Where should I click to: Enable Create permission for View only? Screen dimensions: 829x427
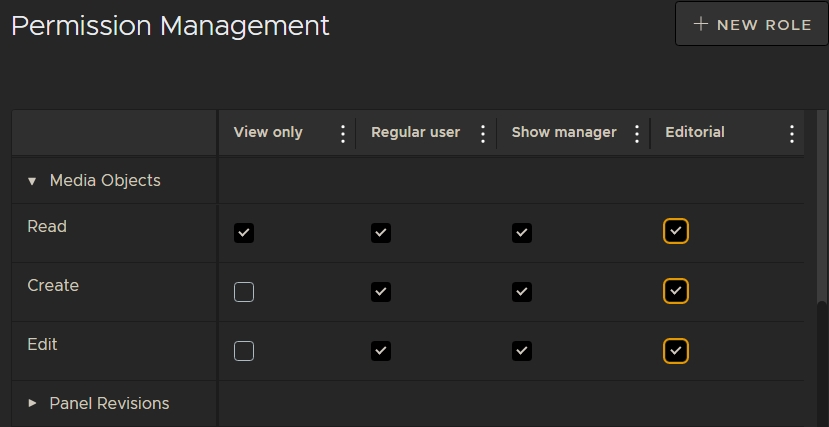click(244, 292)
